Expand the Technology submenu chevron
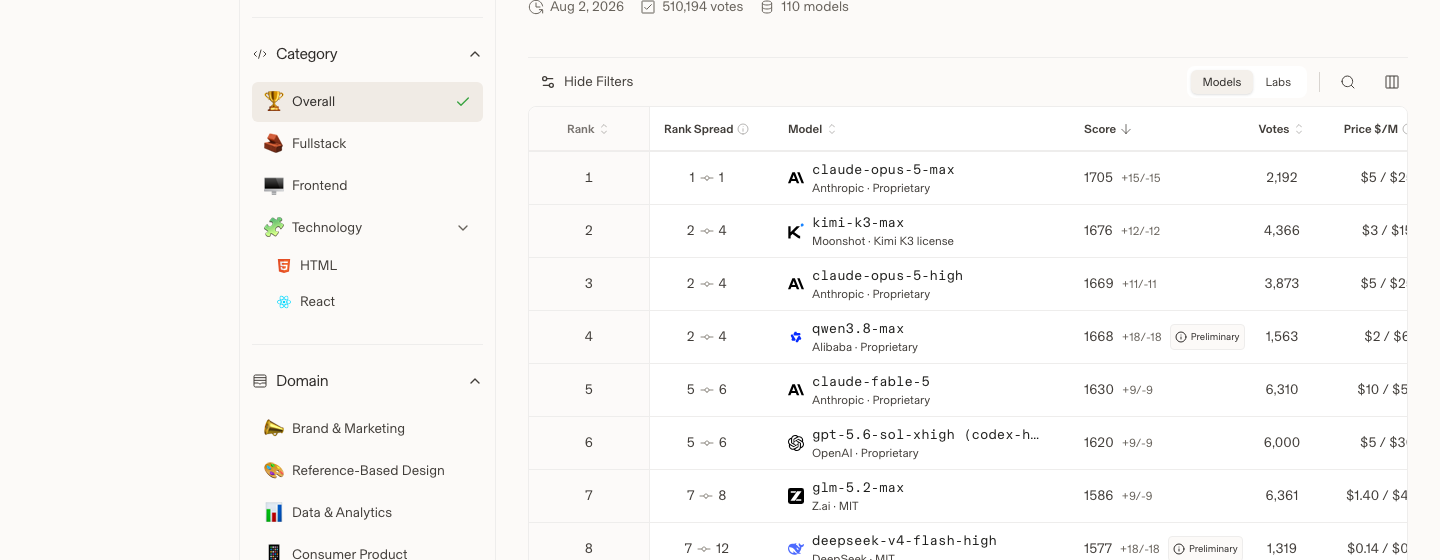1440x560 pixels. (x=463, y=228)
